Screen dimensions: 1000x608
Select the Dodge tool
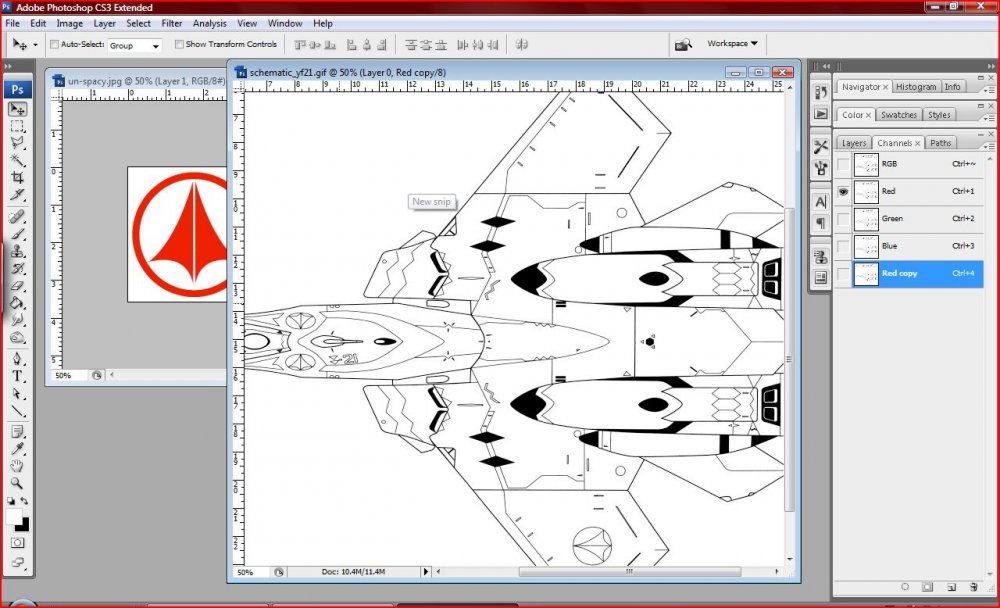17,337
